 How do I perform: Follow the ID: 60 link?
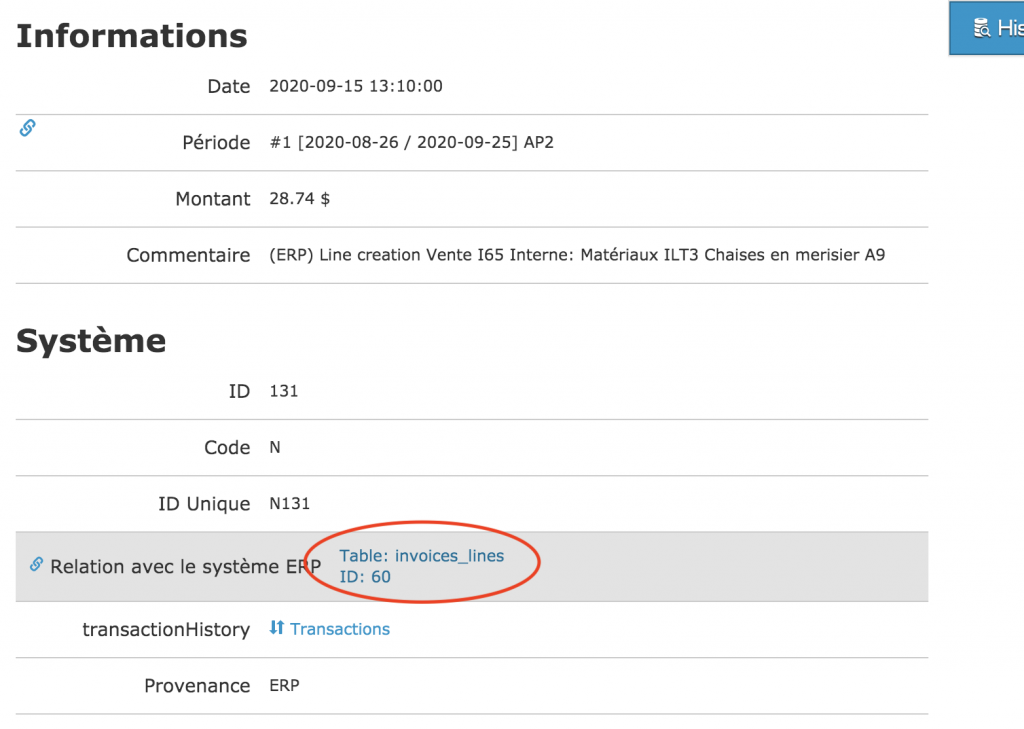365,577
